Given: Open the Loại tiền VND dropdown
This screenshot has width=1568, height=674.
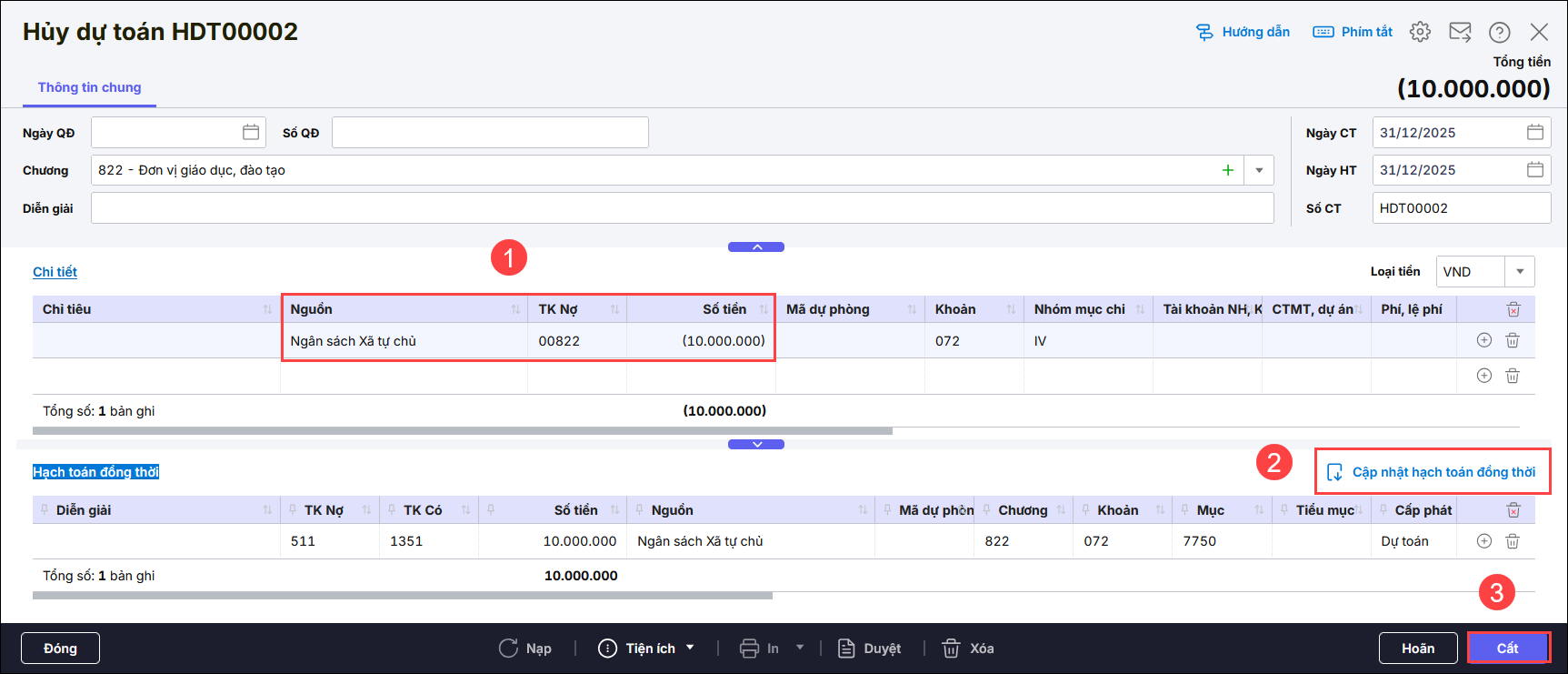Looking at the screenshot, I should click(x=1520, y=272).
